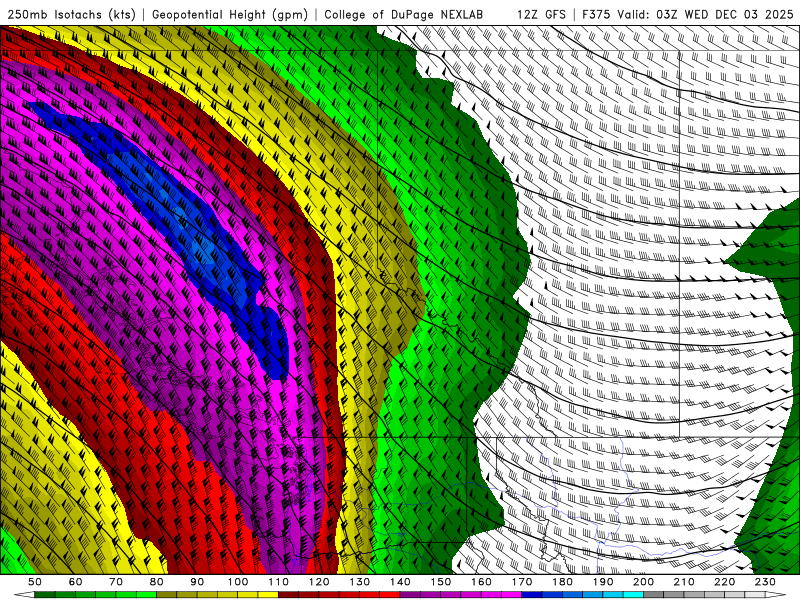
Task: Click the left arrow end of the color bar
Action: pos(24,594)
